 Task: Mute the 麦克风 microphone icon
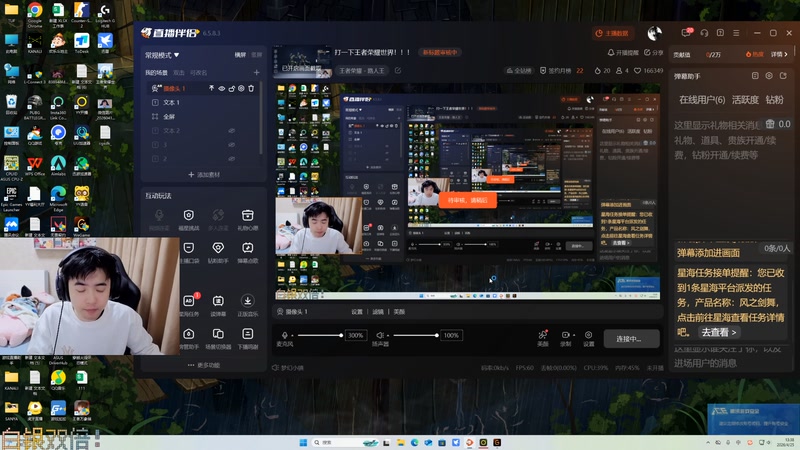pyautogui.click(x=284, y=335)
